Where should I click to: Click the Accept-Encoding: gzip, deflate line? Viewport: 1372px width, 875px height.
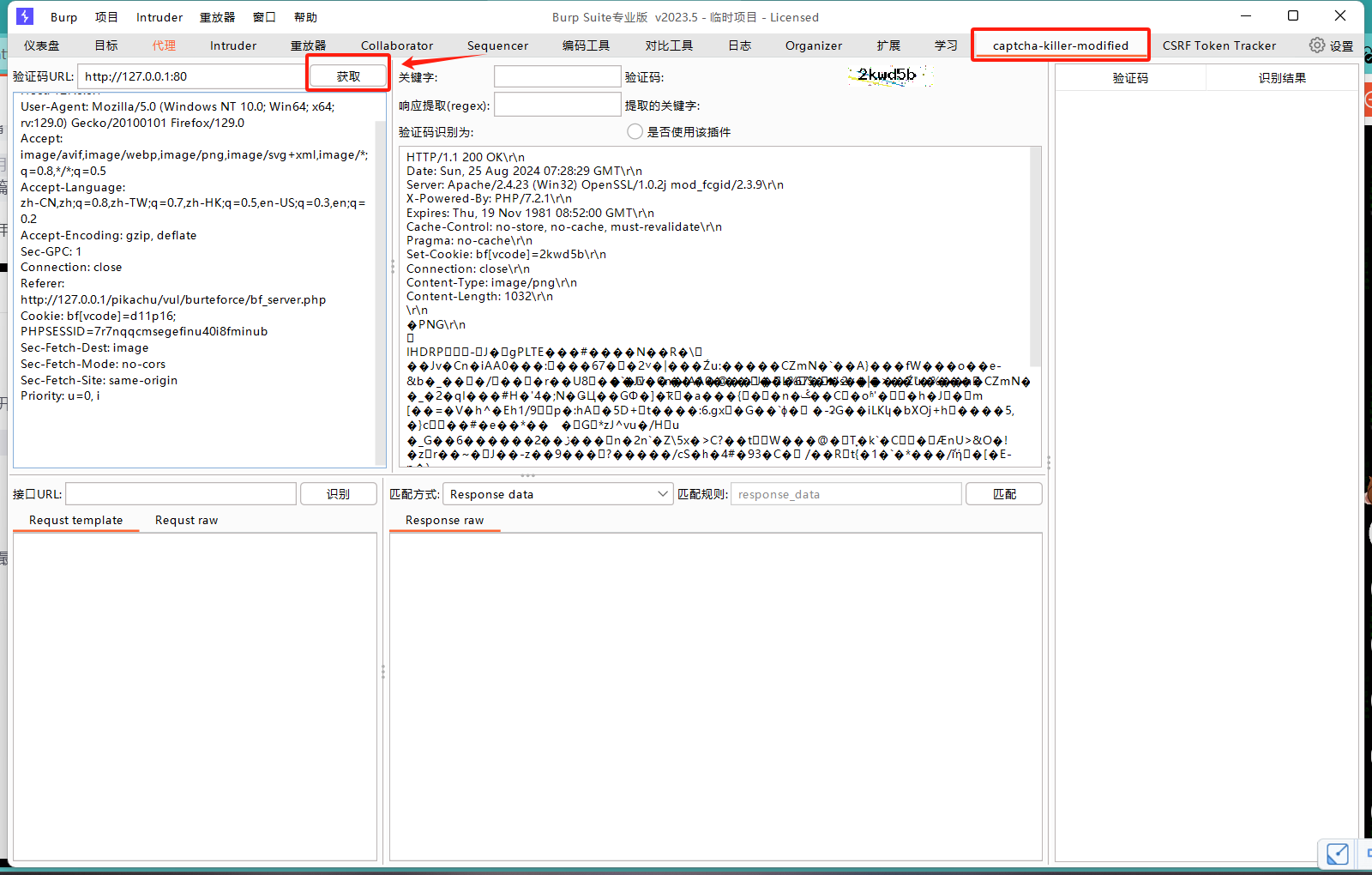click(x=108, y=235)
